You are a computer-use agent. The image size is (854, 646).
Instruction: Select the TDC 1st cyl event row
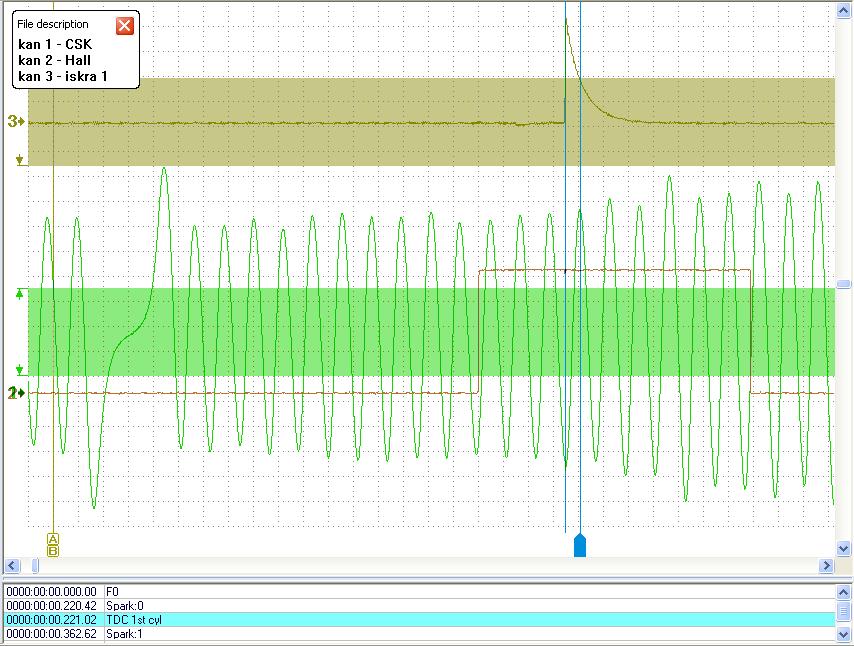click(x=420, y=619)
